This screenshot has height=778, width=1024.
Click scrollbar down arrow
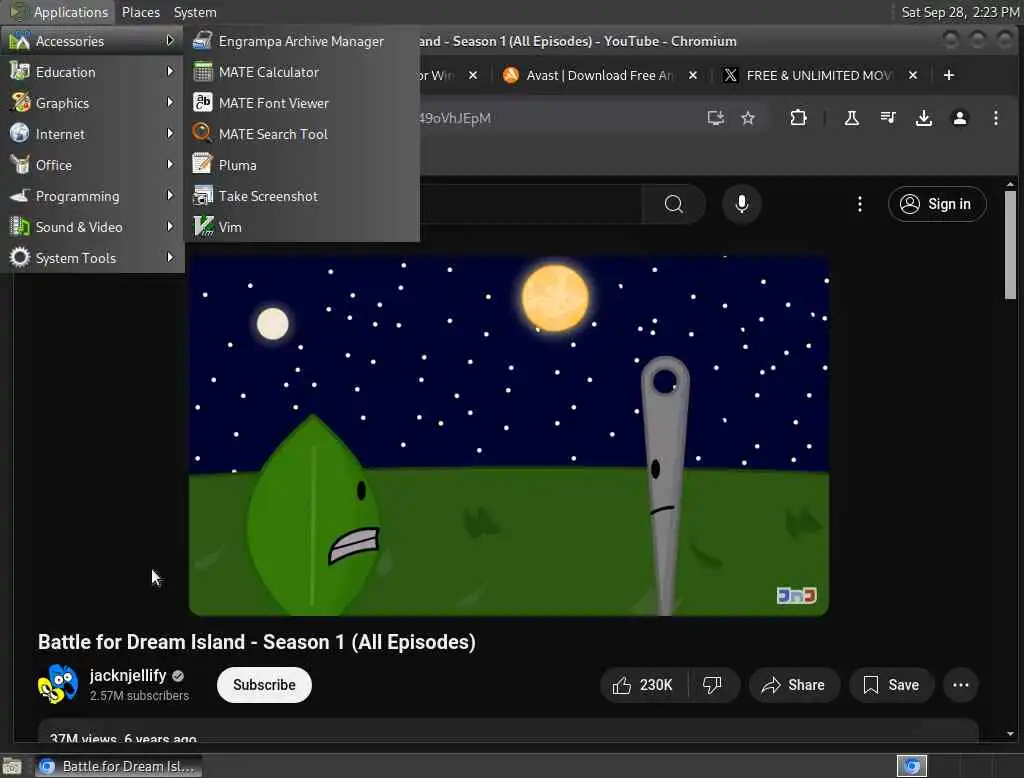(x=1010, y=734)
